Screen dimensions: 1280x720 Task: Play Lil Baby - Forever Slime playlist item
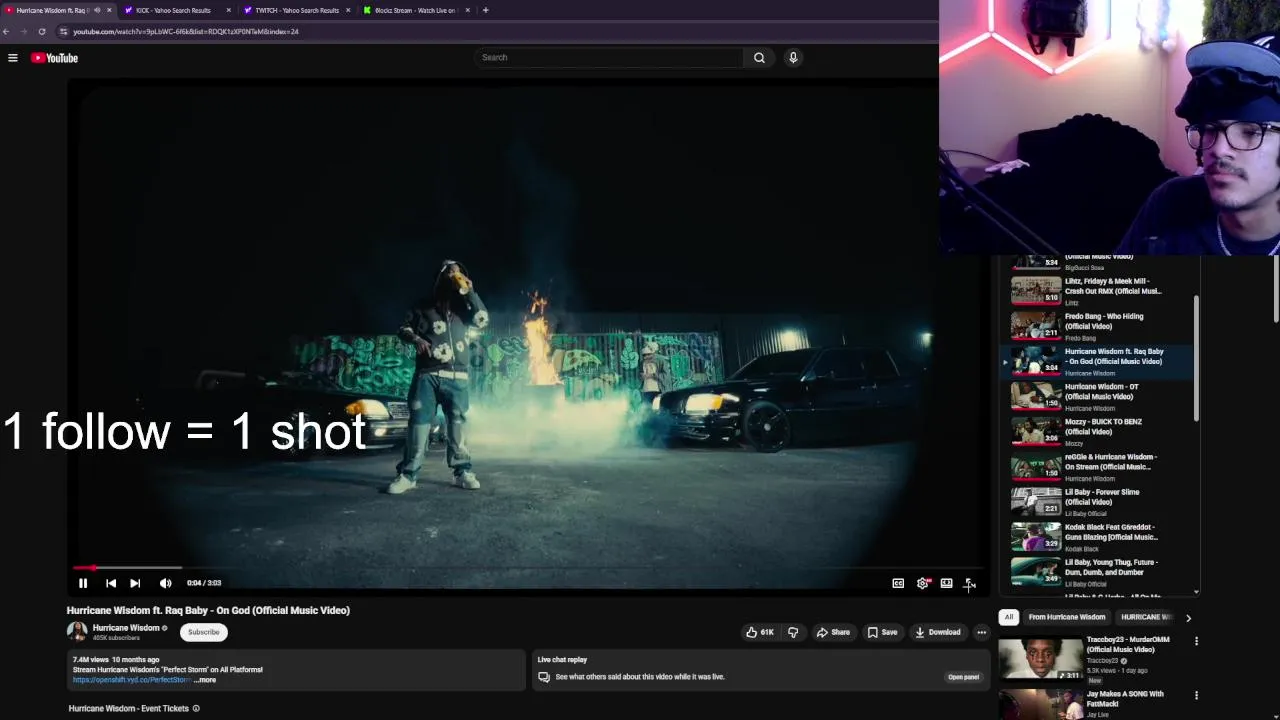pyautogui.click(x=1099, y=501)
